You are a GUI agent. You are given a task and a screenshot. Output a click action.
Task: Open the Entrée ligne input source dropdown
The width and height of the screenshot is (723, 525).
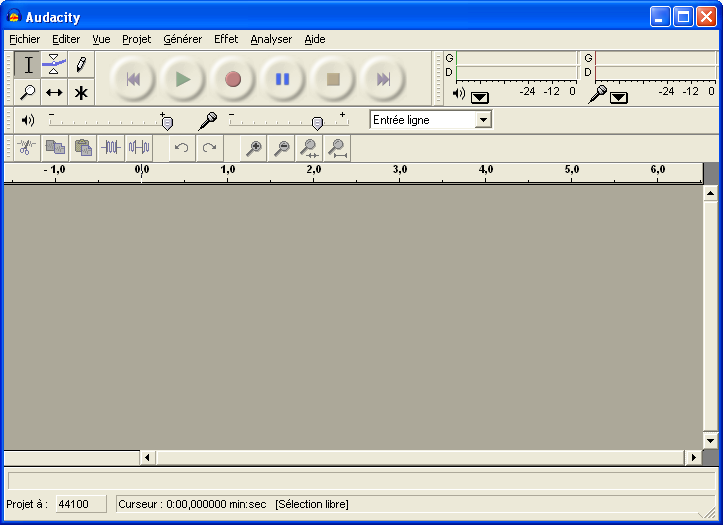[x=483, y=120]
